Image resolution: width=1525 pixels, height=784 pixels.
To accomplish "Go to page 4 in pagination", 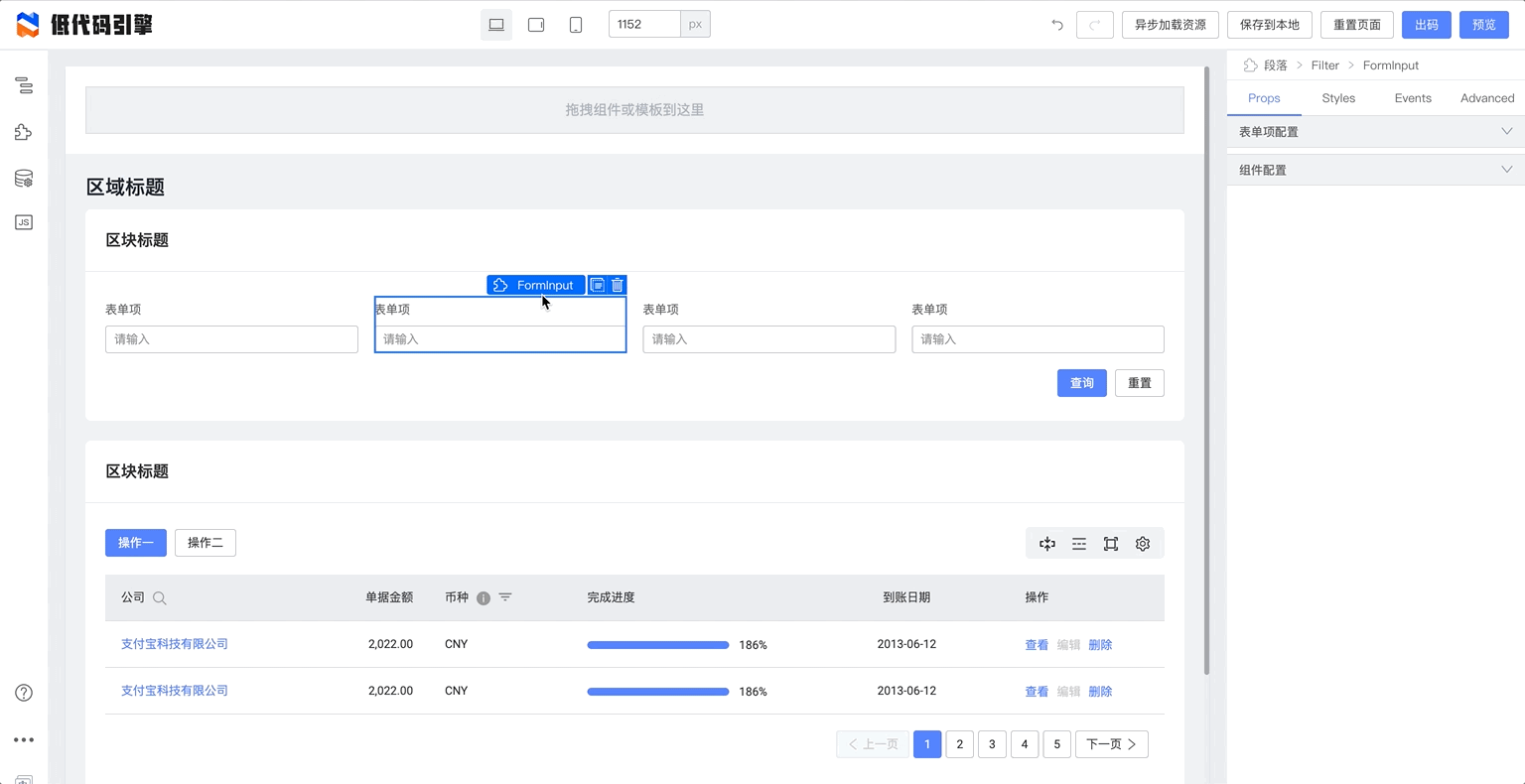I will (x=1025, y=744).
